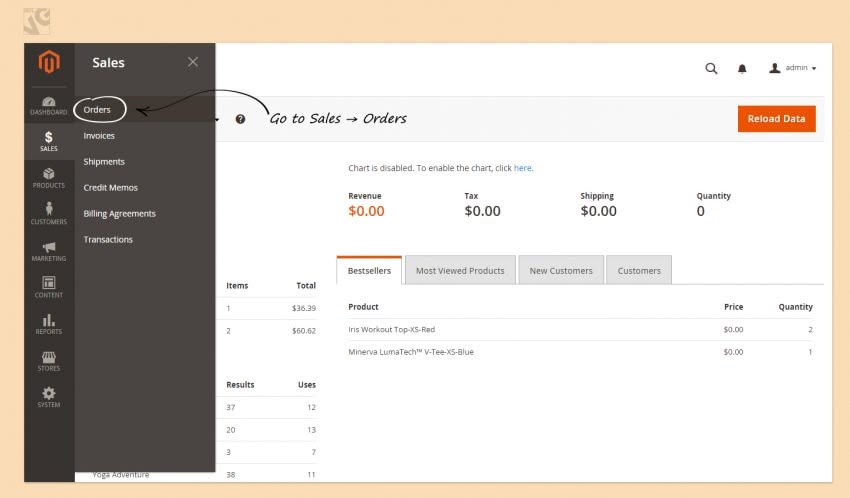This screenshot has width=850, height=498.
Task: Click the help question mark icon
Action: [x=240, y=119]
